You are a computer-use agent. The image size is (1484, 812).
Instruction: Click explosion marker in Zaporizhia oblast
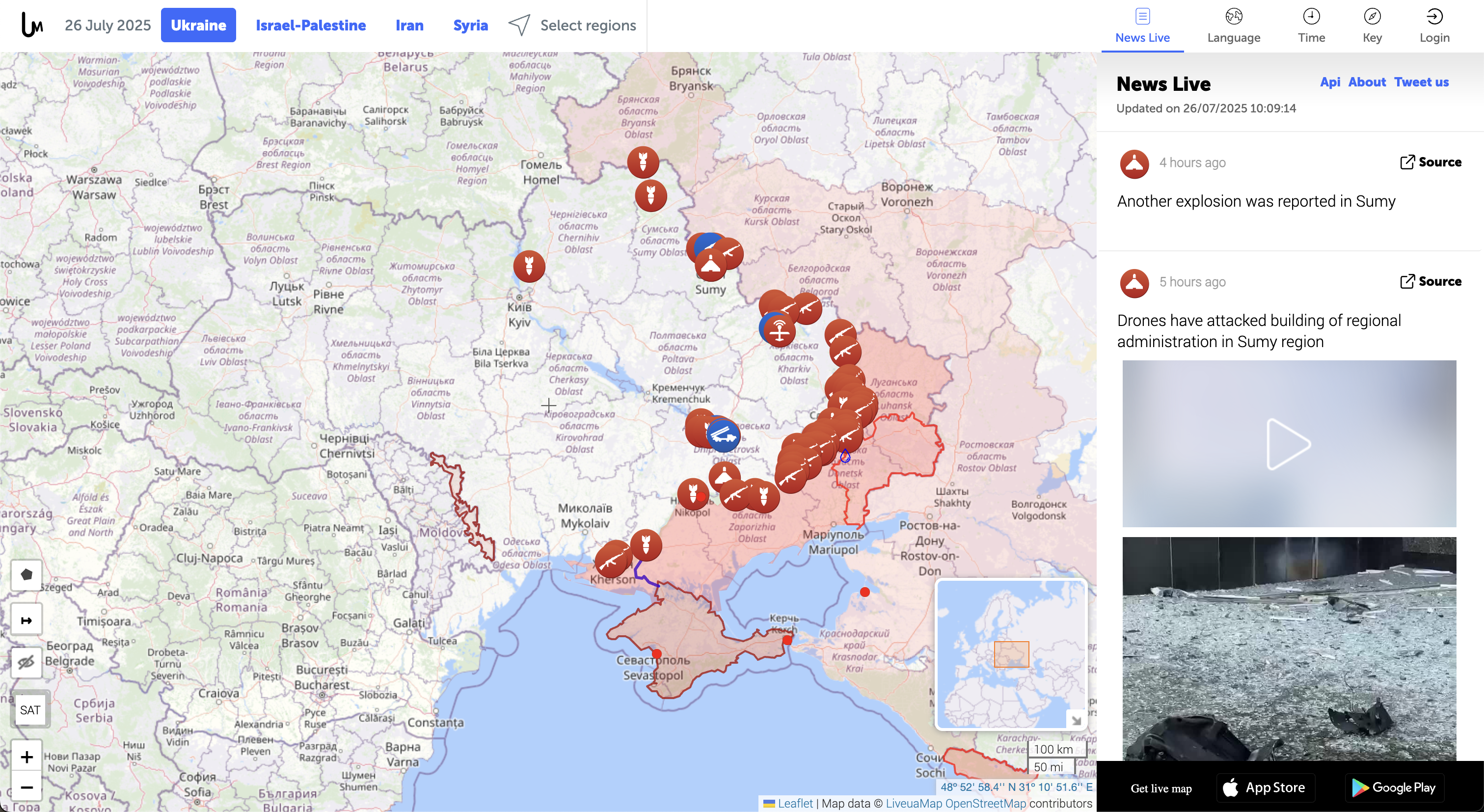724,476
